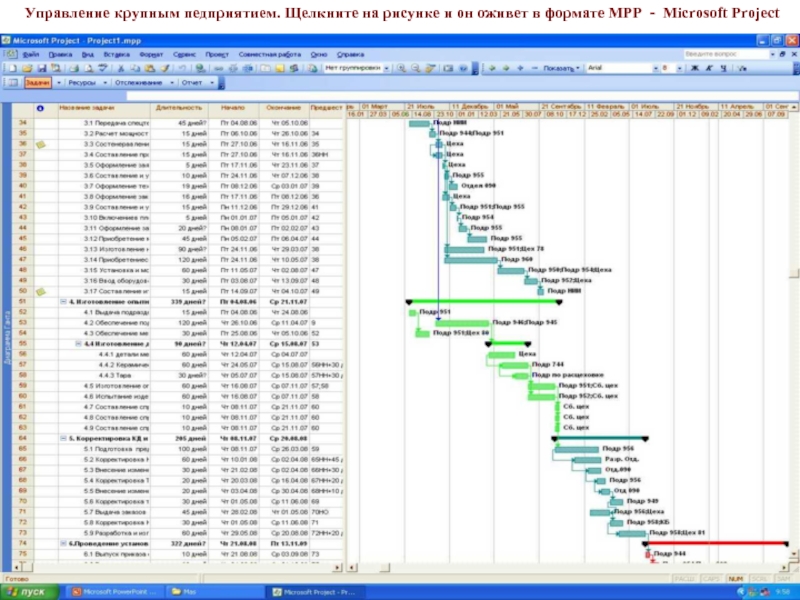Open the 'Вставка' menu
Viewport: 800px width, 600px height.
[x=116, y=55]
